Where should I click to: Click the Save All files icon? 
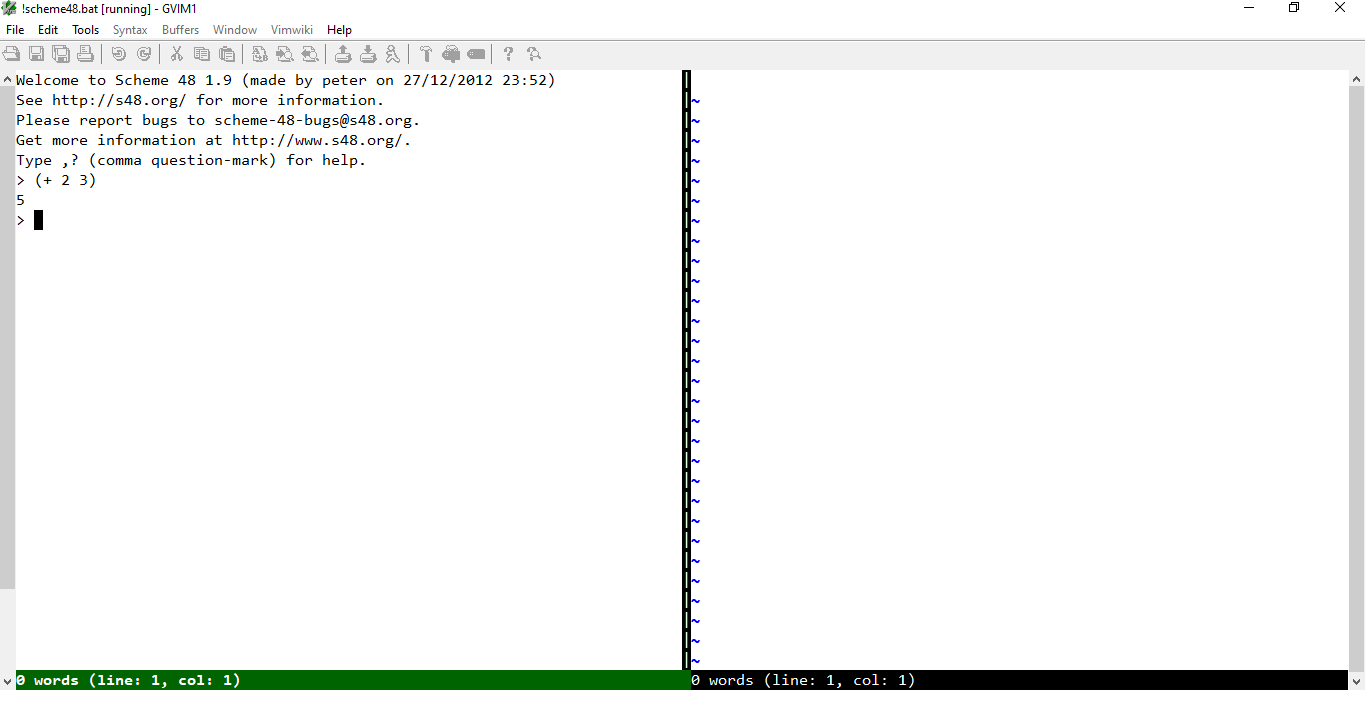tap(61, 54)
